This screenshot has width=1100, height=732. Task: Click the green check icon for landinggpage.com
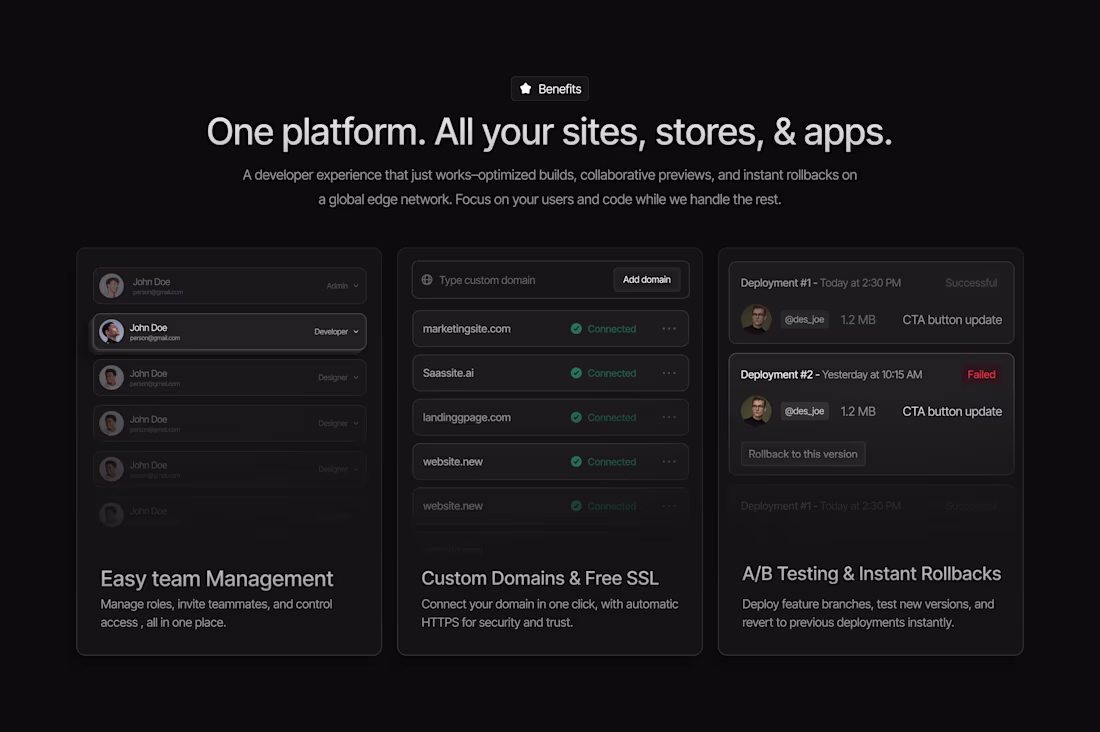pyautogui.click(x=576, y=417)
